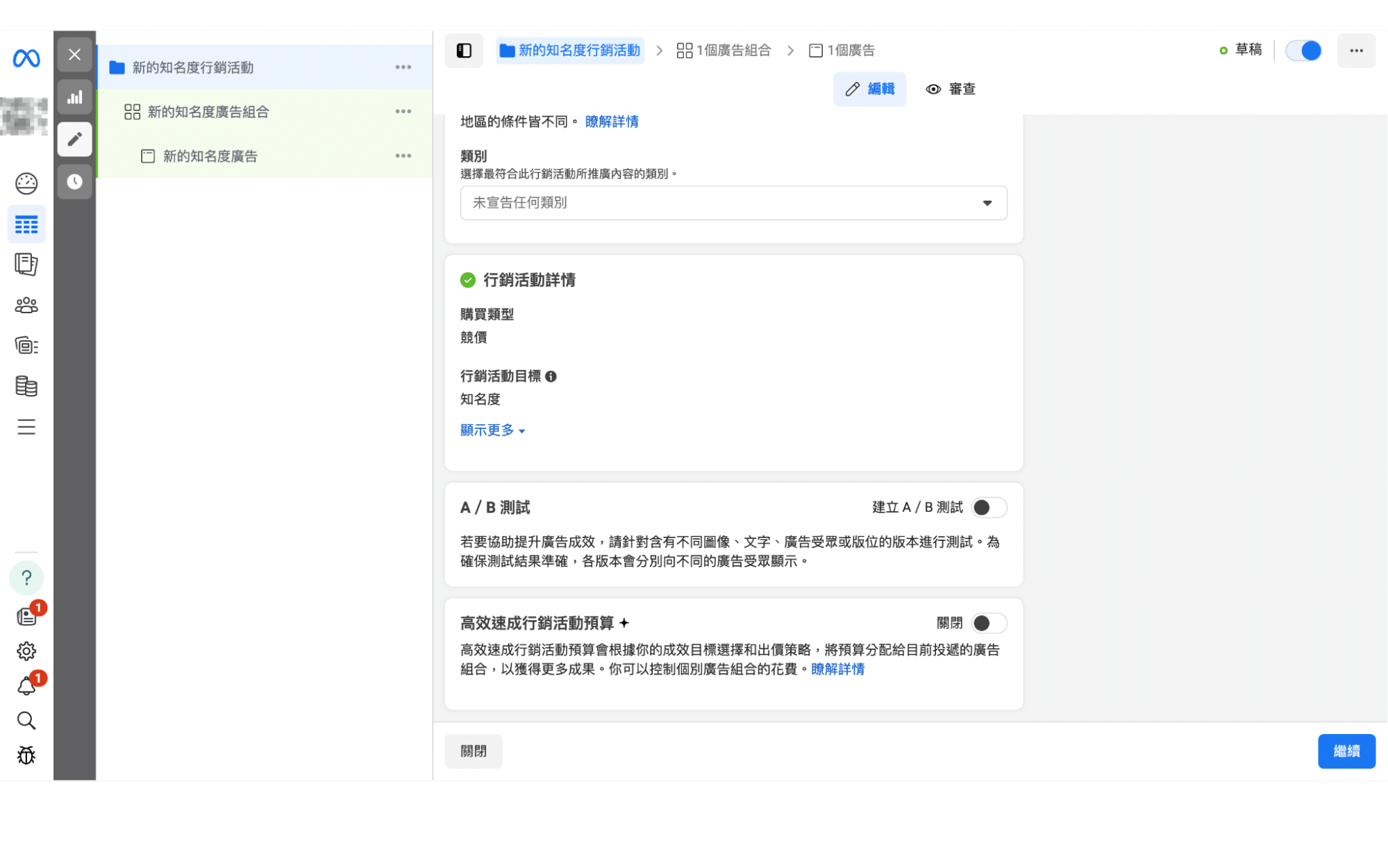Select 新的知名度廣告 tree item

[x=210, y=156]
